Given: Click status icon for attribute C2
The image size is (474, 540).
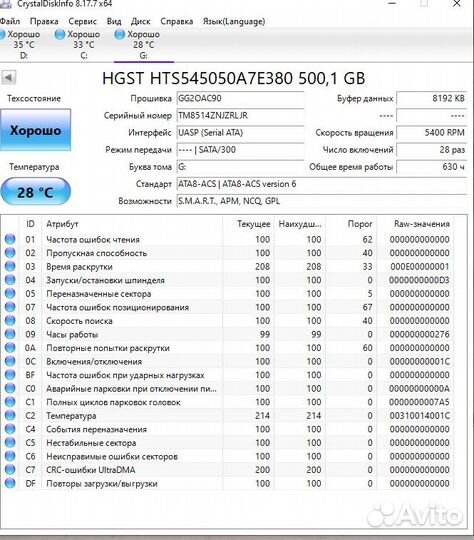Looking at the screenshot, I should pyautogui.click(x=10, y=415).
